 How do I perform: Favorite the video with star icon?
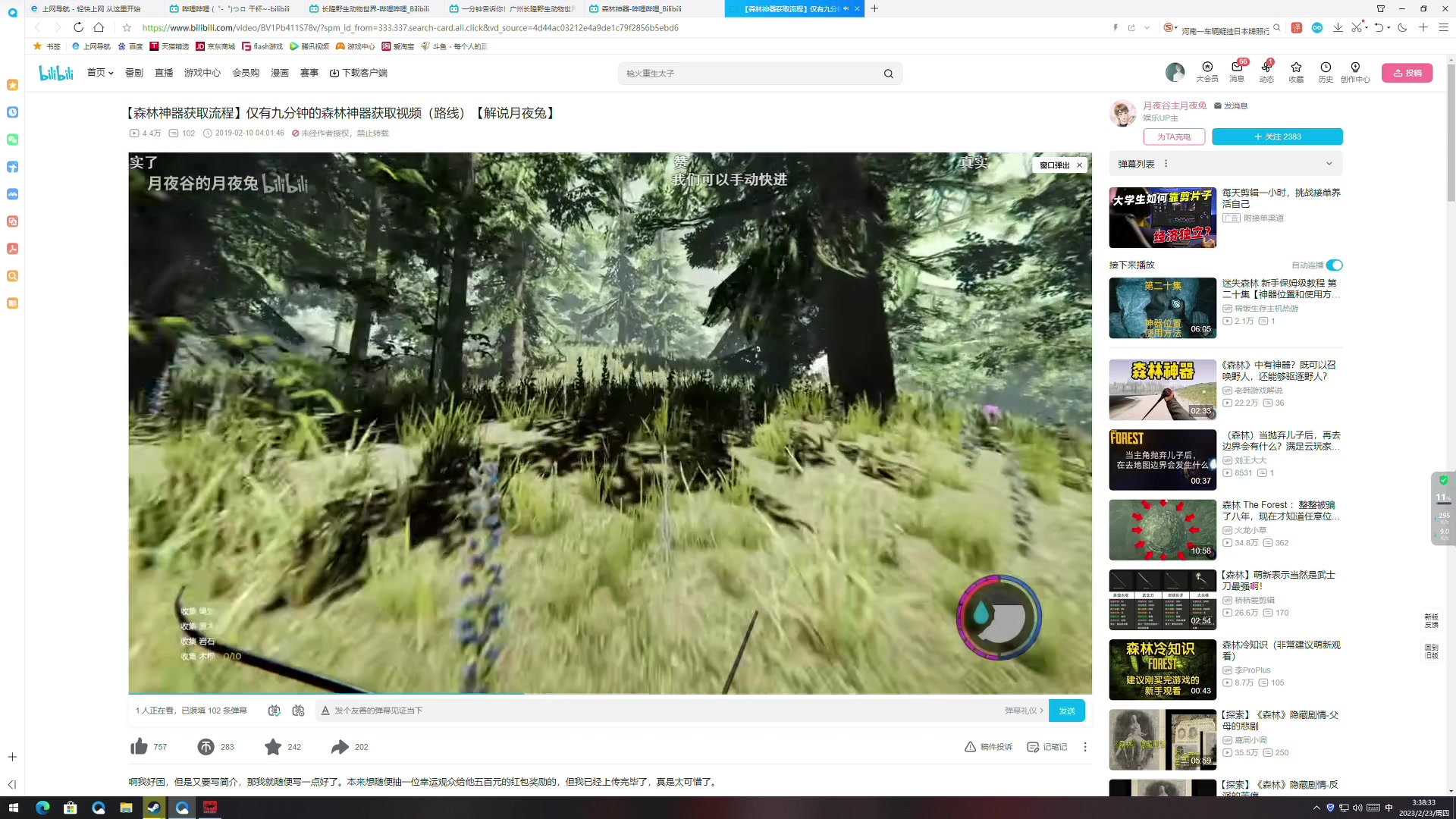click(x=273, y=747)
